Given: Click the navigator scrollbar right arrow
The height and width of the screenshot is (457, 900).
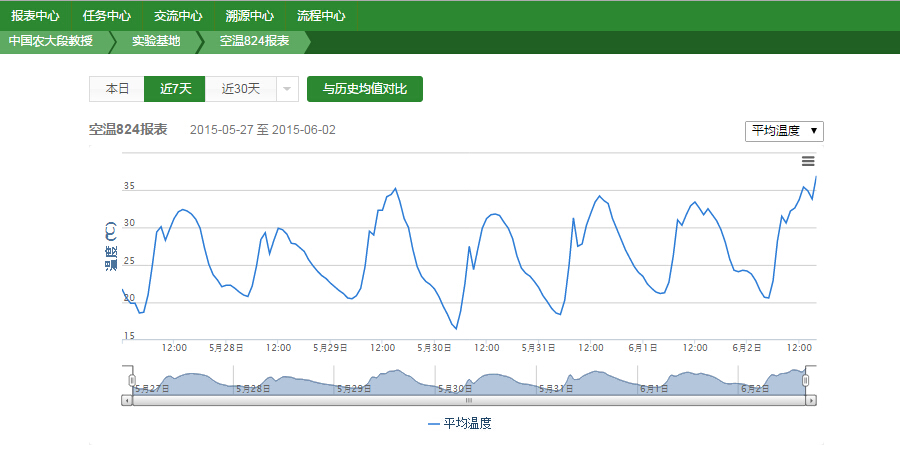Looking at the screenshot, I should [x=812, y=400].
